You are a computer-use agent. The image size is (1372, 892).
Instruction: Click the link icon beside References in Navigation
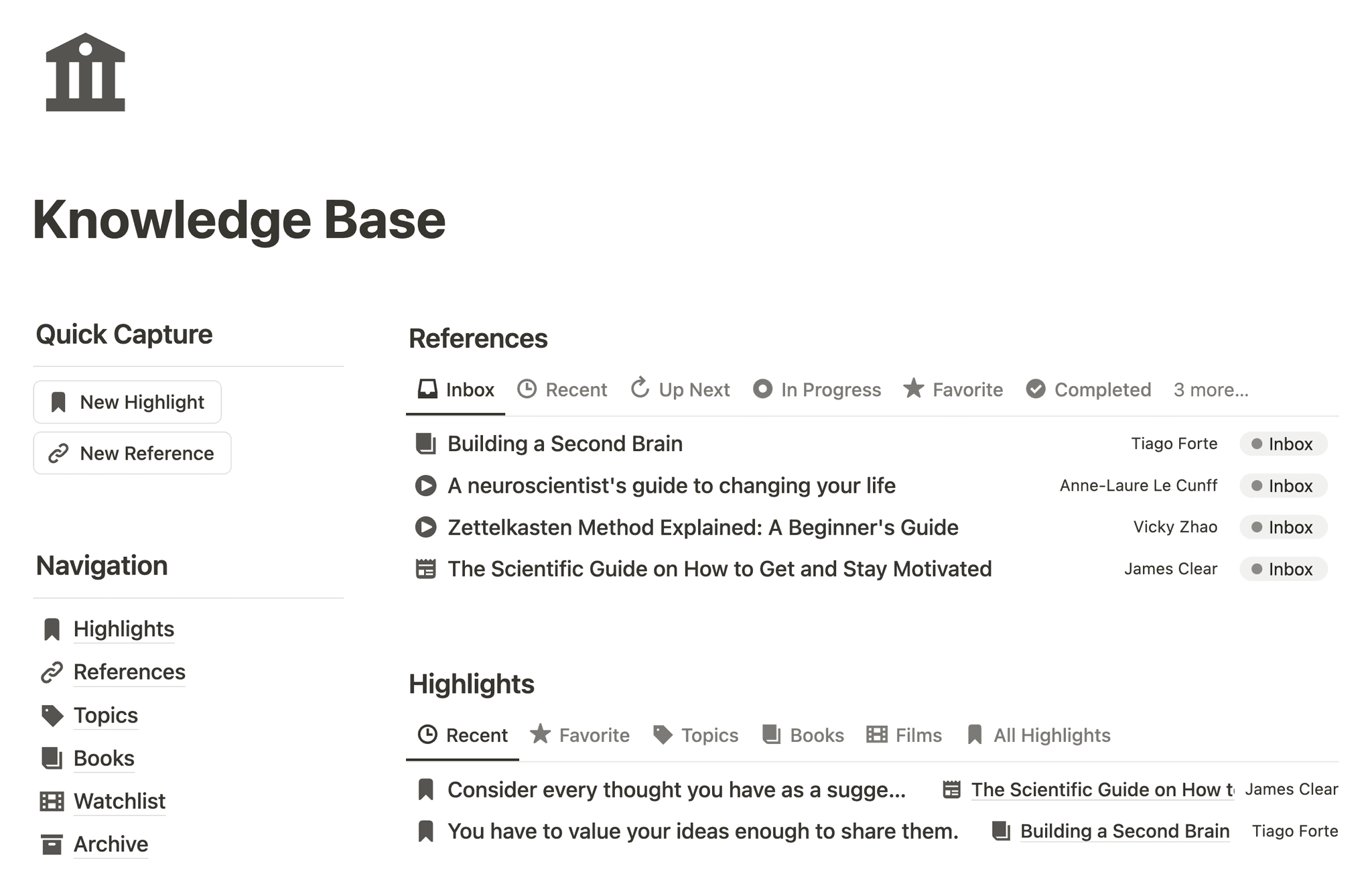point(52,672)
